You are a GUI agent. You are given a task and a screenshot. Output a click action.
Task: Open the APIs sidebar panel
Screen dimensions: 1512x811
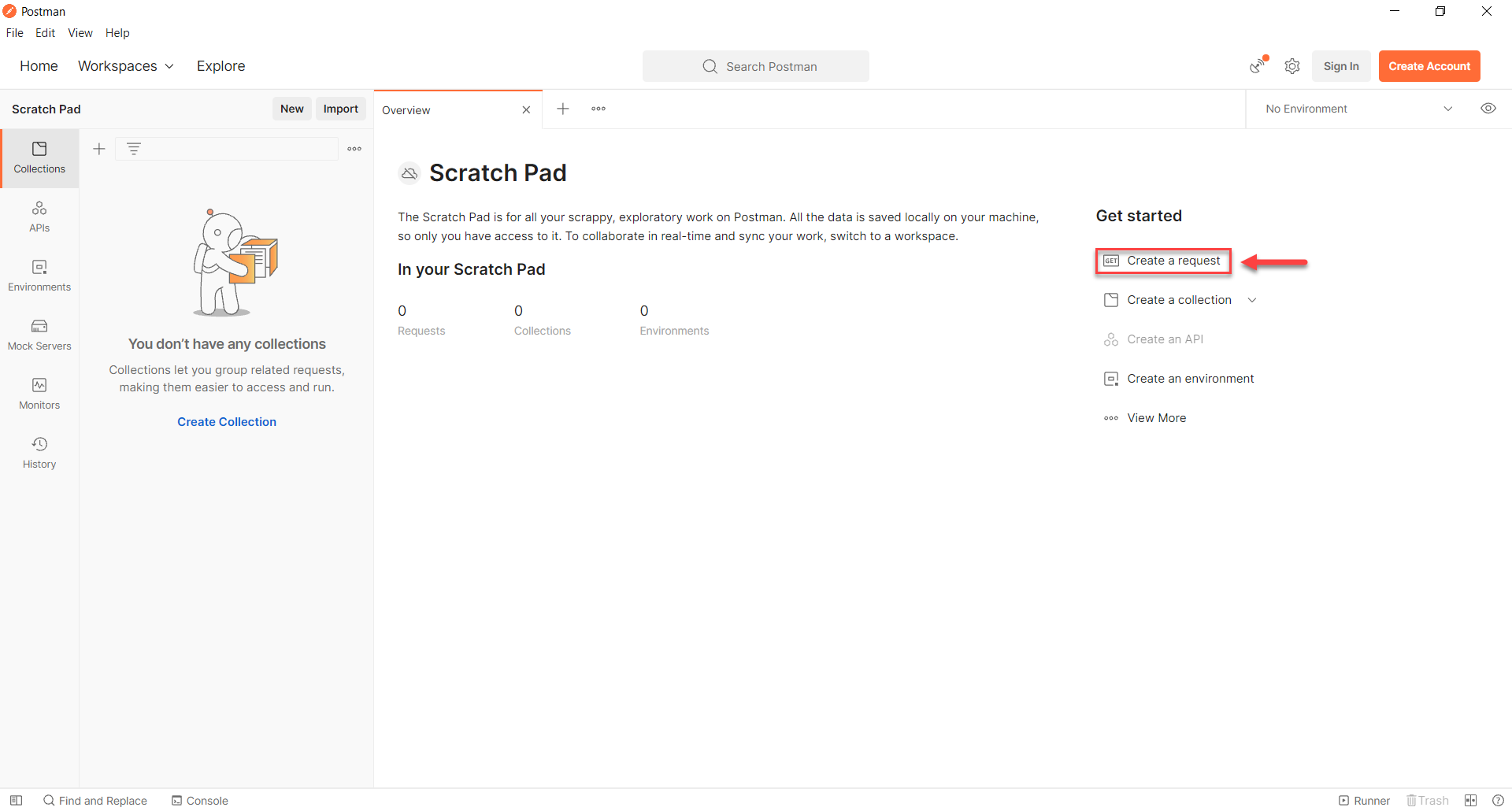(x=39, y=217)
